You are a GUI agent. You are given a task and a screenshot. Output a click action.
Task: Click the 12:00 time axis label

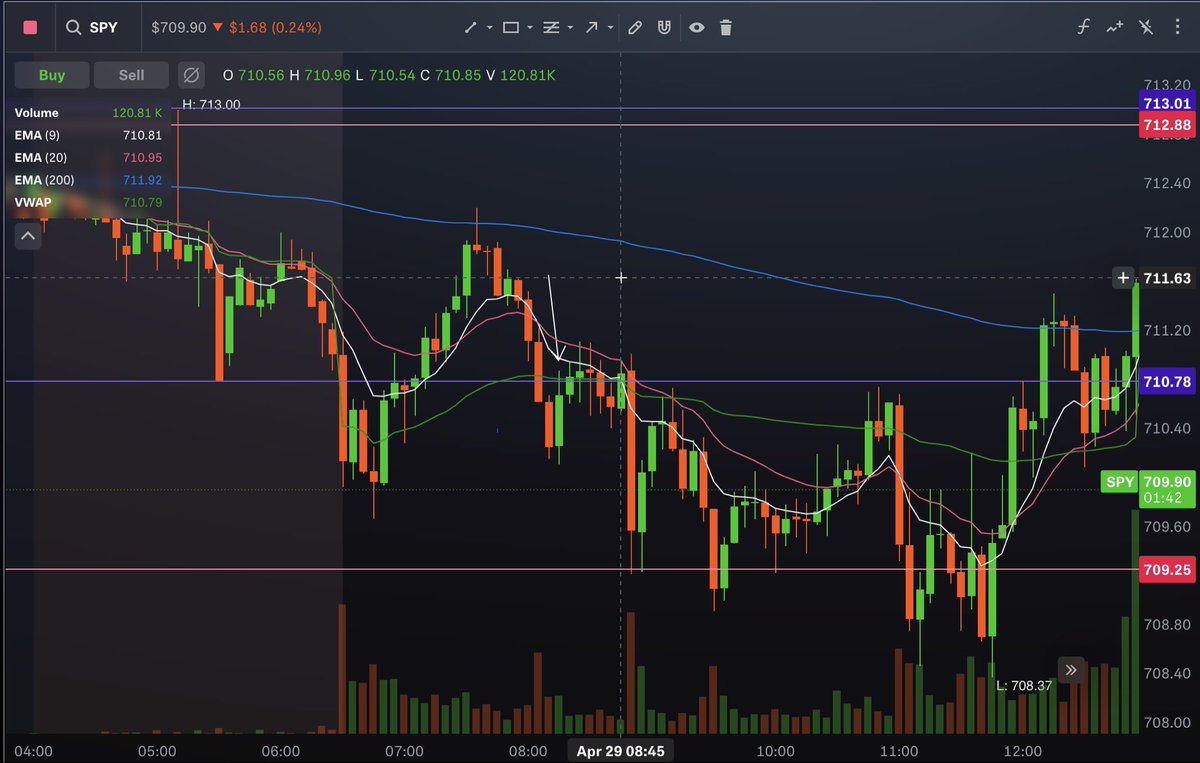click(x=1023, y=751)
